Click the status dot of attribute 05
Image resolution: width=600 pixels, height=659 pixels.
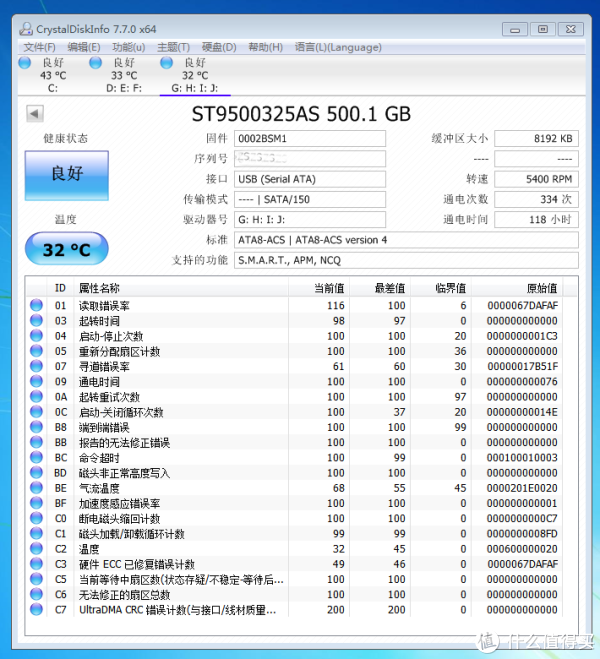point(37,351)
